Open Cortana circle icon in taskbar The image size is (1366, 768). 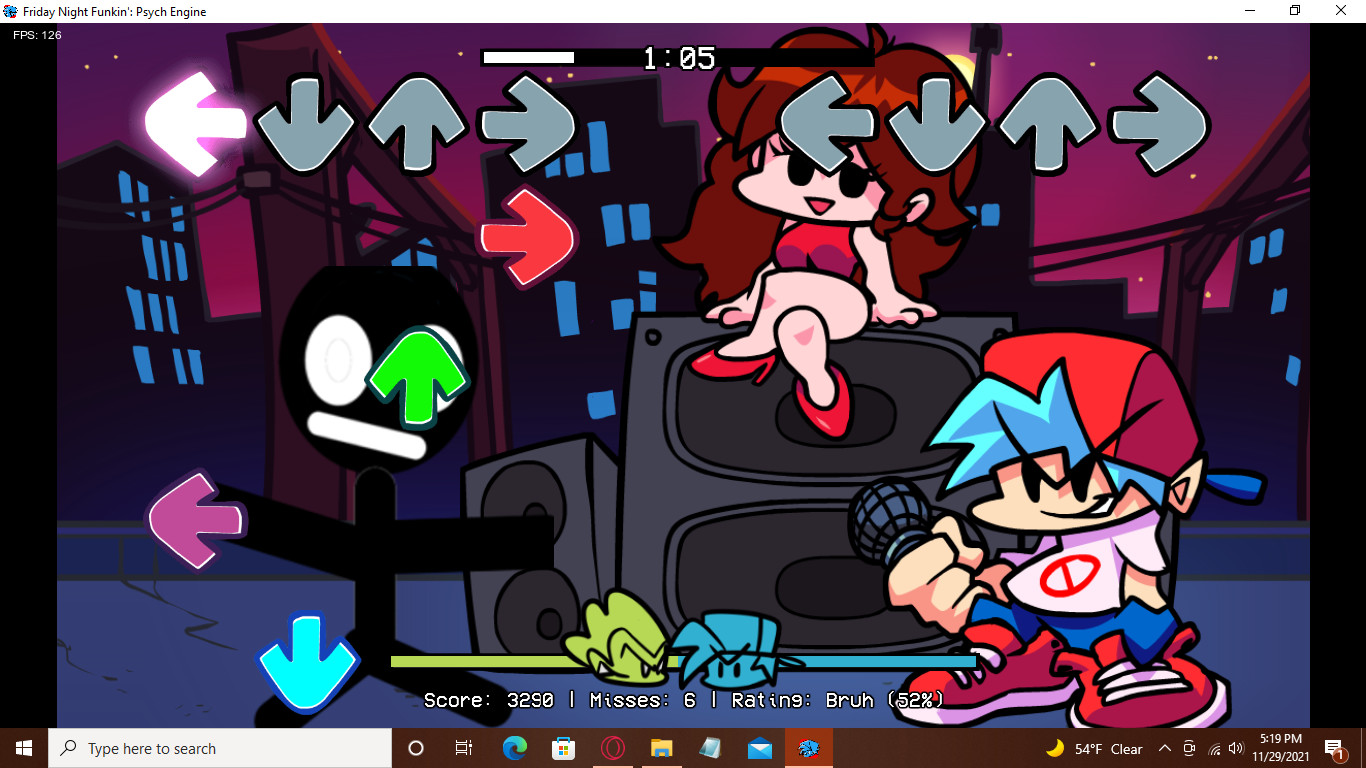416,748
